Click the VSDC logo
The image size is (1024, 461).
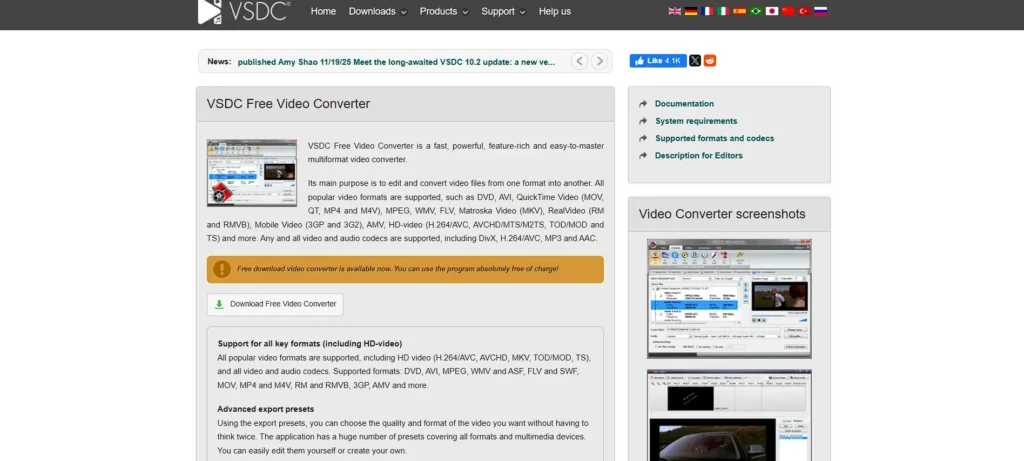coord(244,11)
